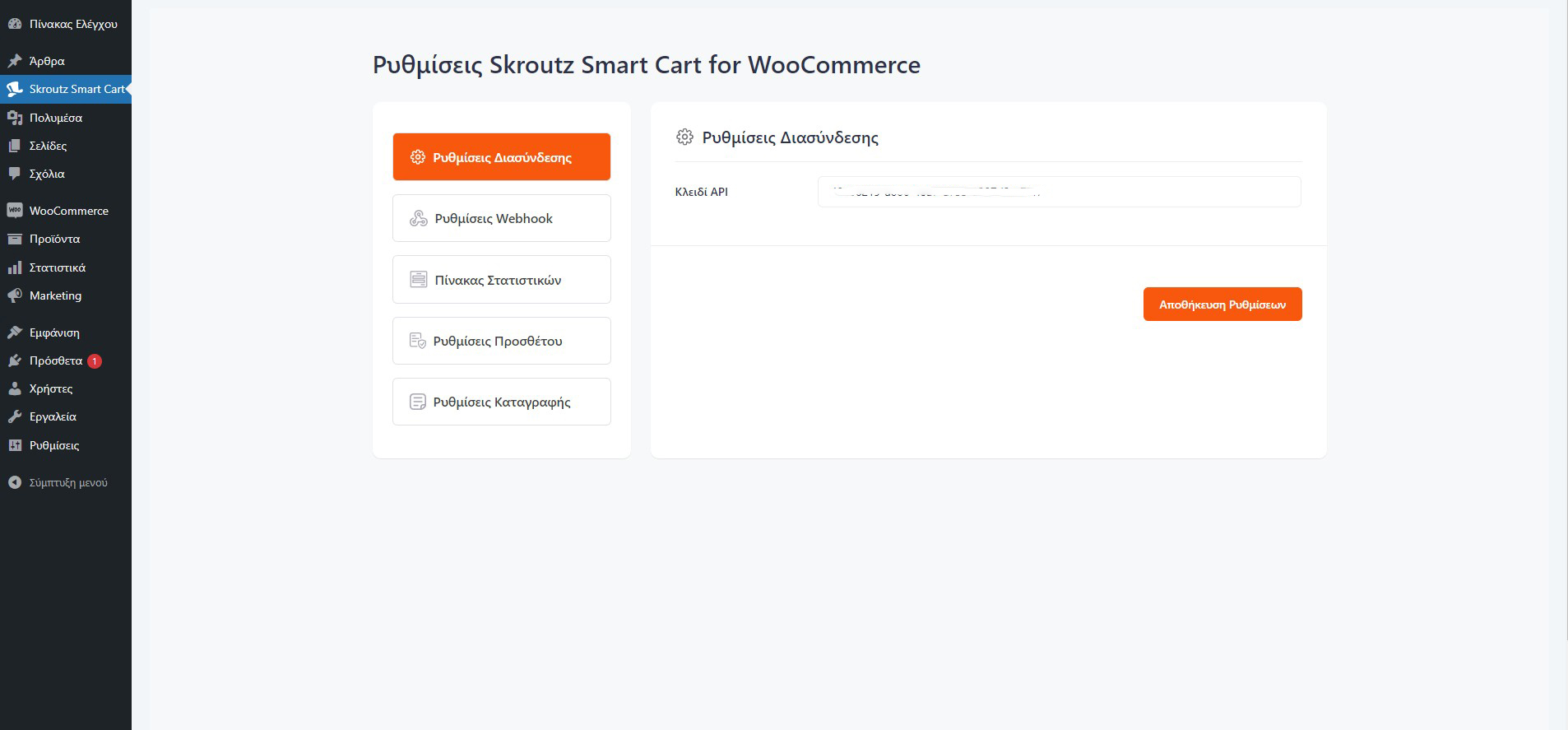Open the Ρυθμίσεις Webhook tab
The height and width of the screenshot is (730, 1568).
[501, 218]
